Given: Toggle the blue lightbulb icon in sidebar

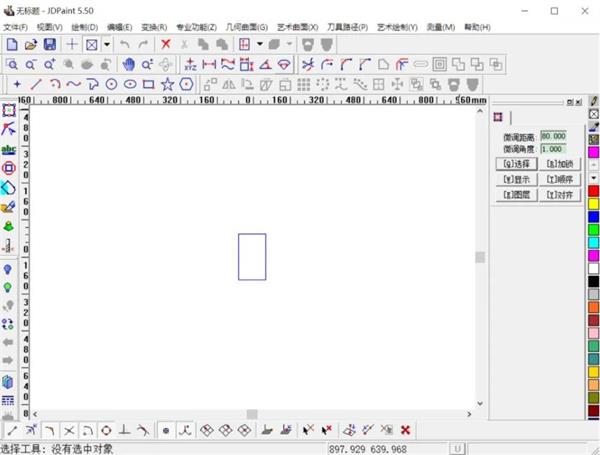Looking at the screenshot, I should click(8, 269).
